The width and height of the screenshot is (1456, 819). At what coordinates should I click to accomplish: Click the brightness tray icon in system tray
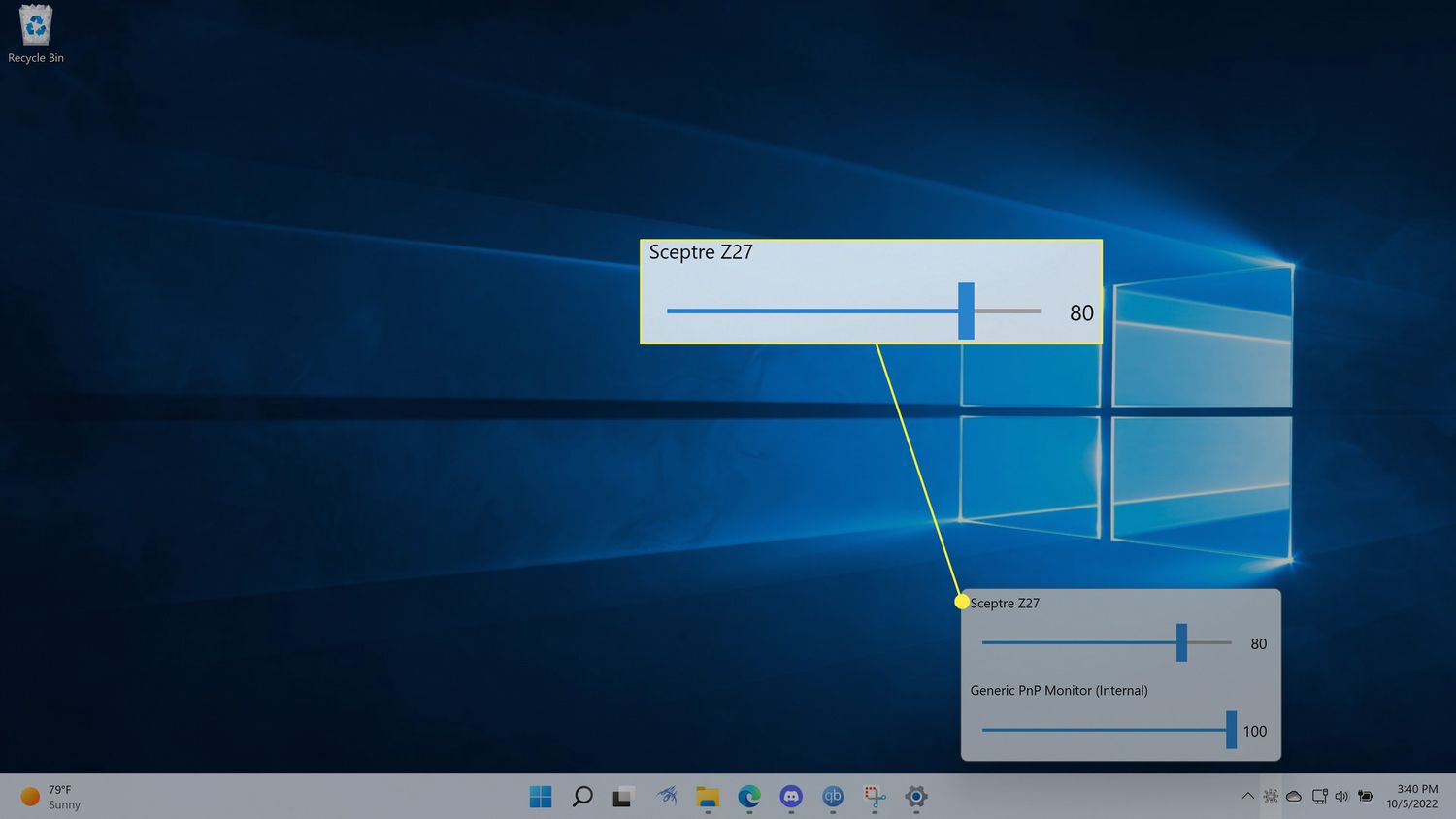click(x=1271, y=797)
